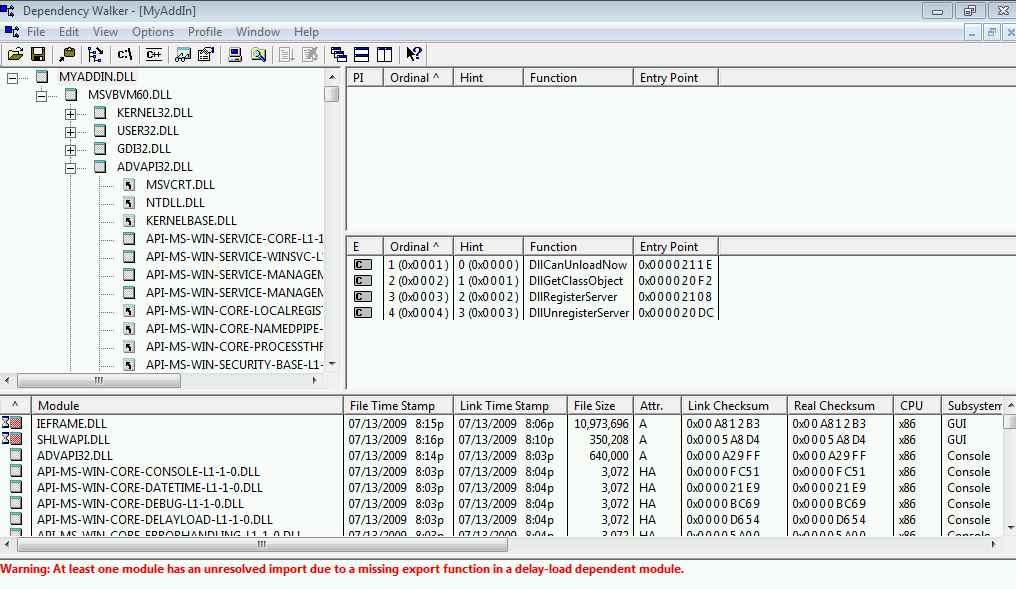Image resolution: width=1016 pixels, height=589 pixels.
Task: Select API-MS-WIN-CORE-NAMEDPIPE tree item
Action: 234,329
